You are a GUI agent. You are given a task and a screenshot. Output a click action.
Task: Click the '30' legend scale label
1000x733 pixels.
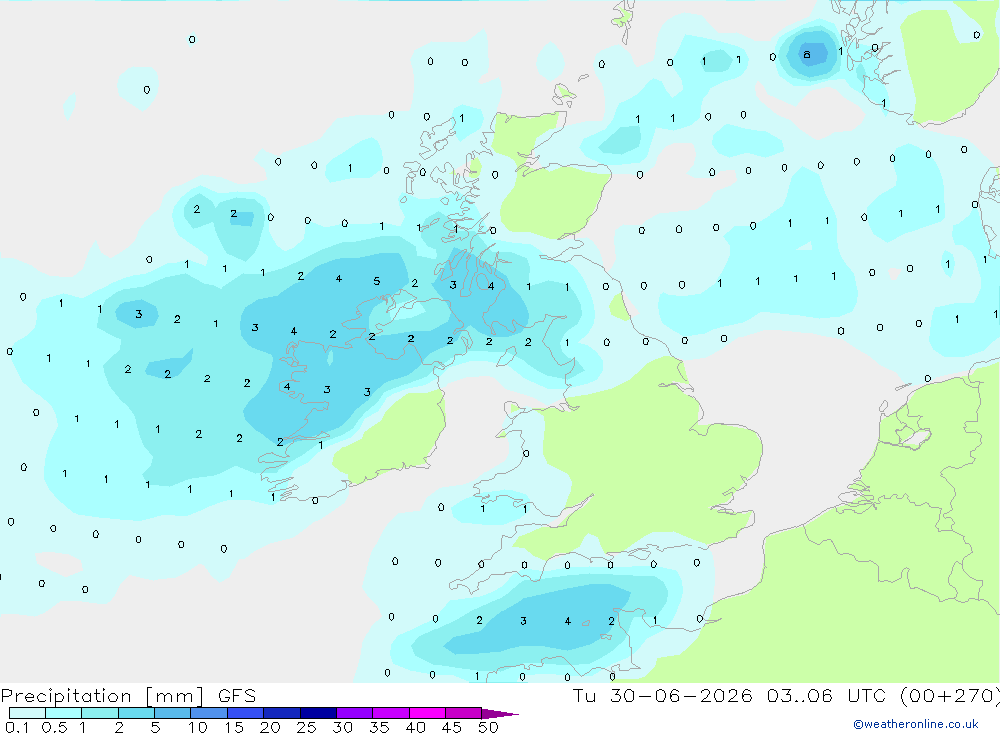tap(343, 727)
